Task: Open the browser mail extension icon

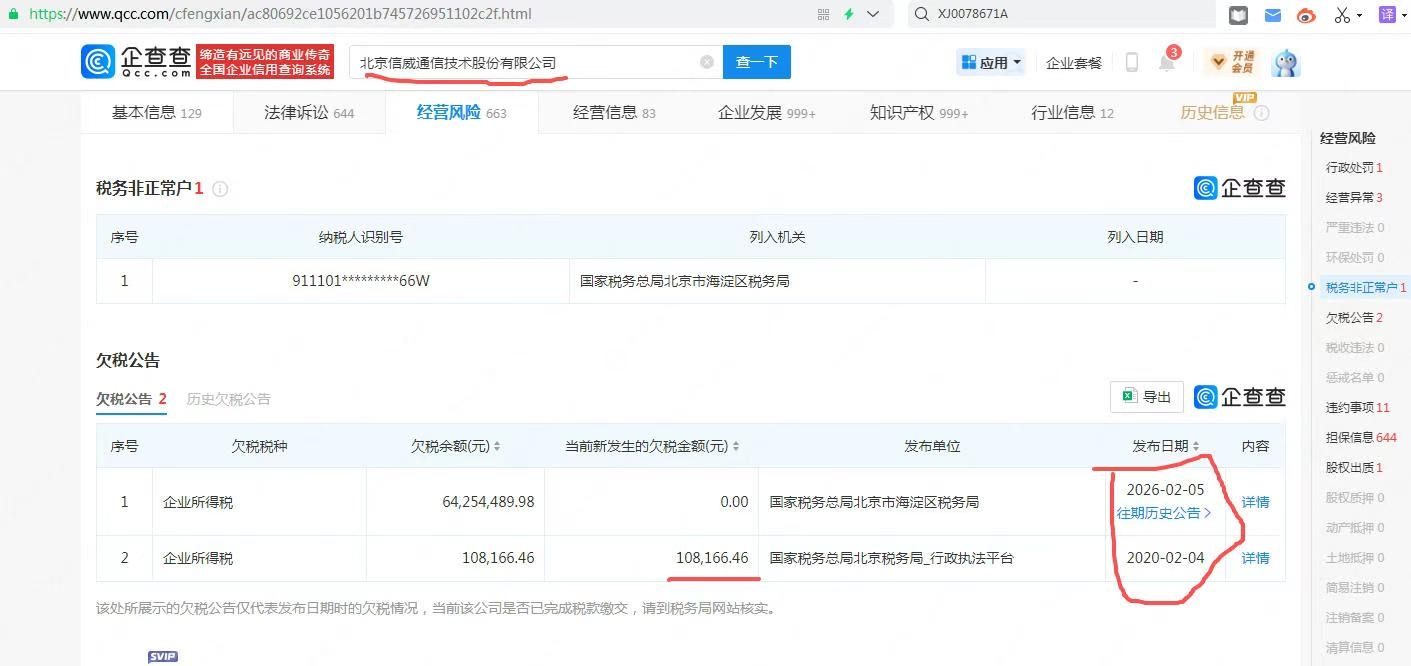Action: [x=1273, y=15]
